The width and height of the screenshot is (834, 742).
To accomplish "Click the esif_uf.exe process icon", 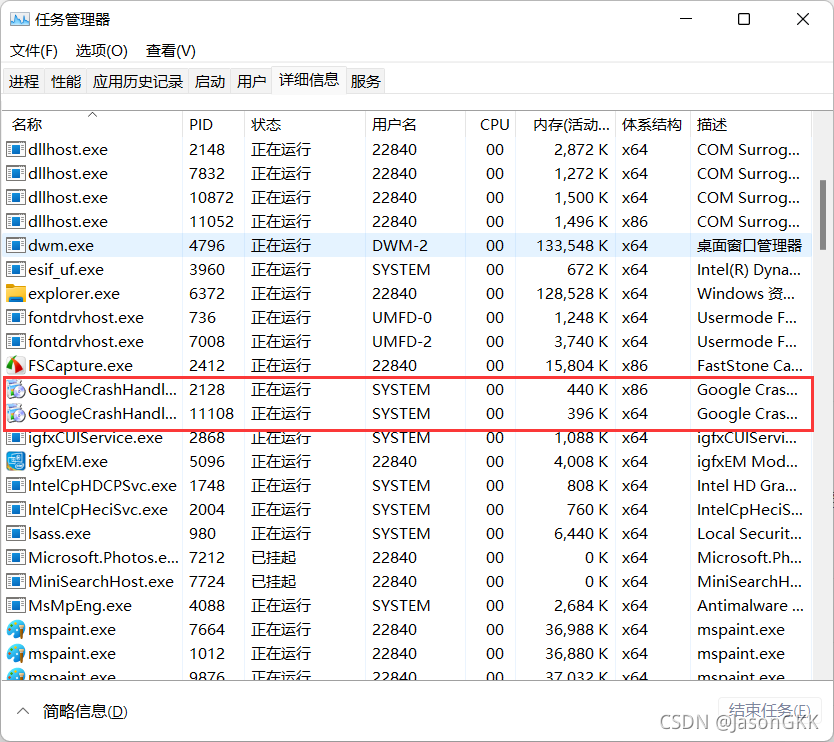I will tap(15, 269).
